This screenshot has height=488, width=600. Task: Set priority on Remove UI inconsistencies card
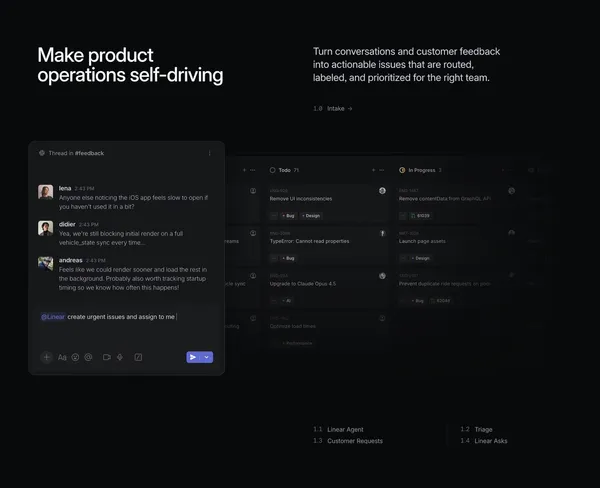click(x=274, y=216)
